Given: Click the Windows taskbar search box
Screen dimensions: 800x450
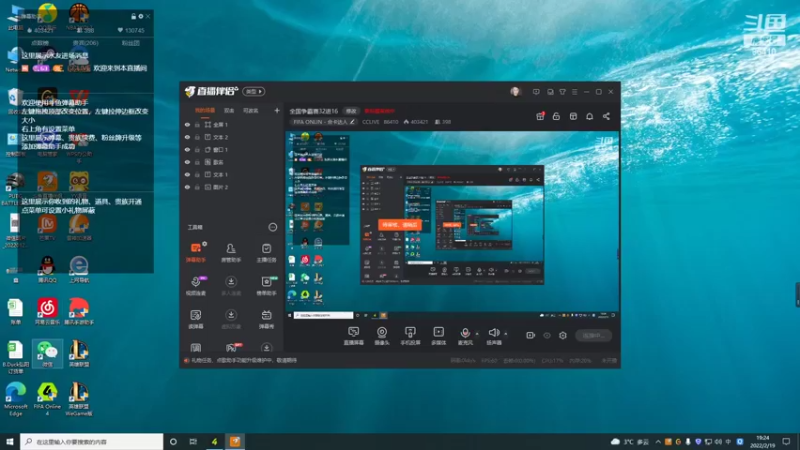Looking at the screenshot, I should pos(92,442).
